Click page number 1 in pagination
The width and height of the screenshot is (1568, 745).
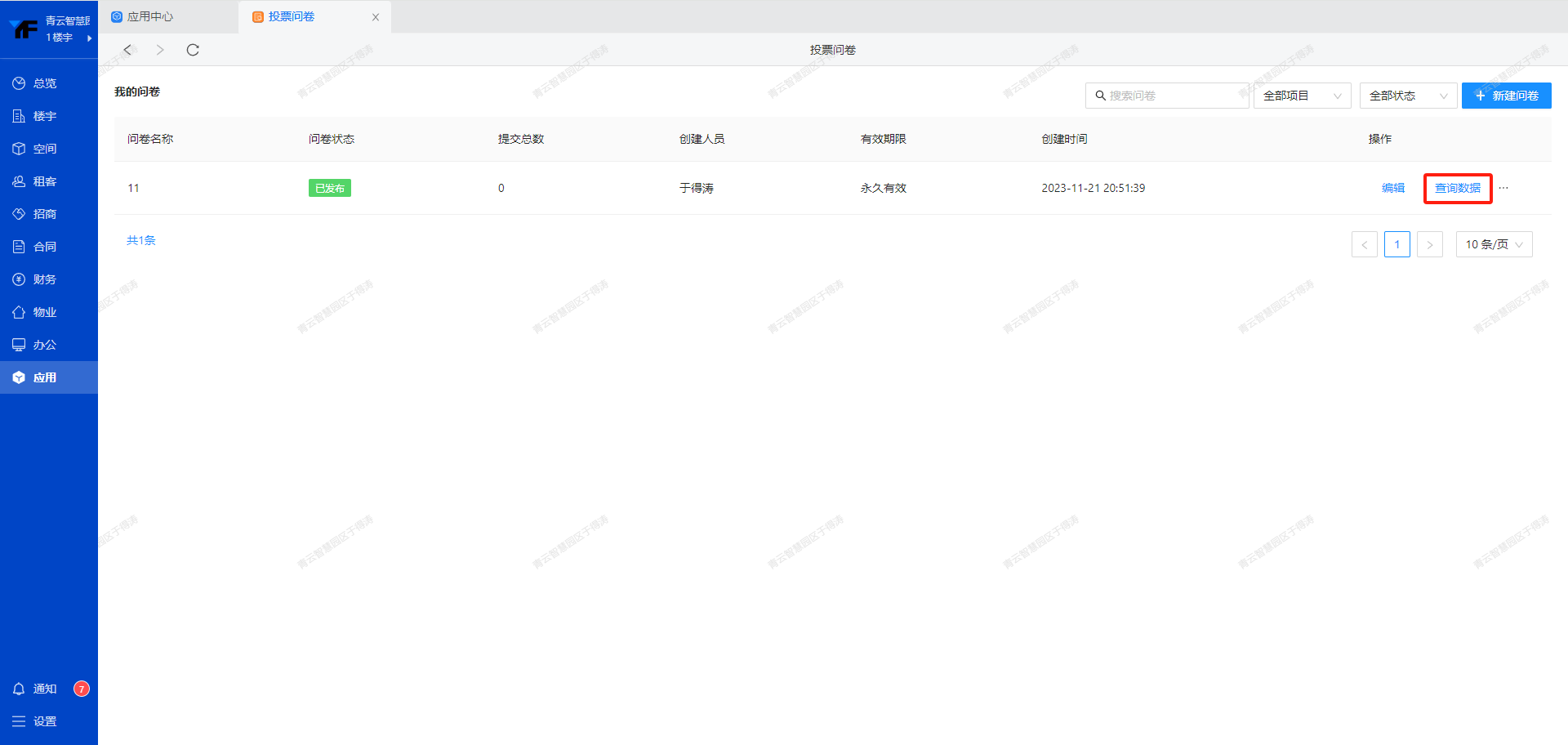pos(1396,244)
